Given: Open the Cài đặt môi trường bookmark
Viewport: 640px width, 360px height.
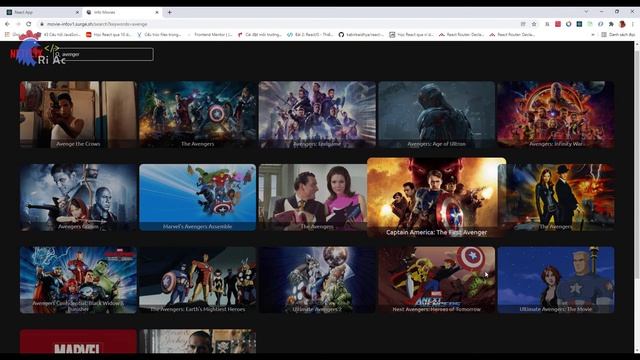Looking at the screenshot, I should tap(260, 35).
